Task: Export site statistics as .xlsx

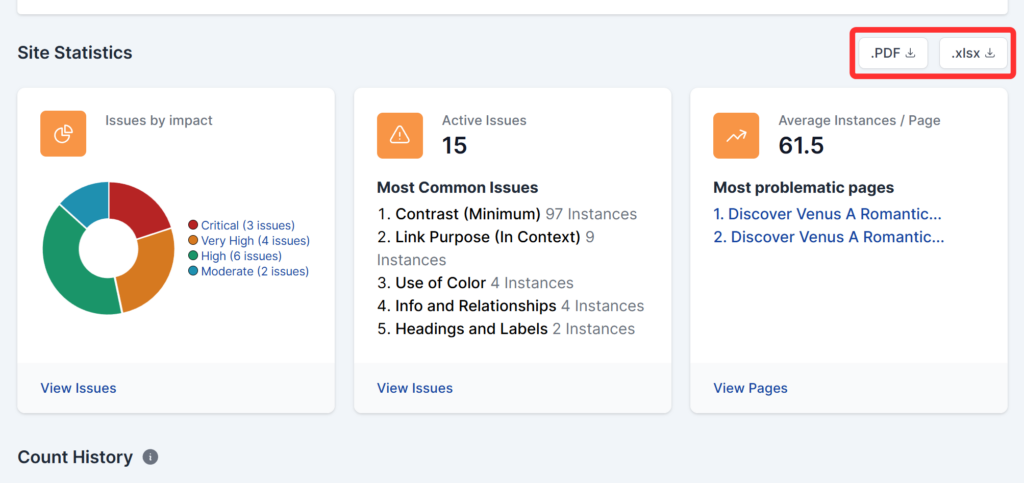Action: point(973,53)
